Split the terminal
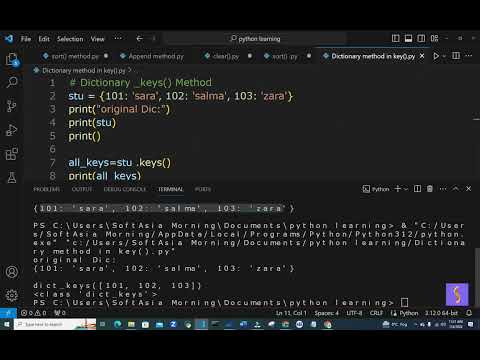 [417, 189]
